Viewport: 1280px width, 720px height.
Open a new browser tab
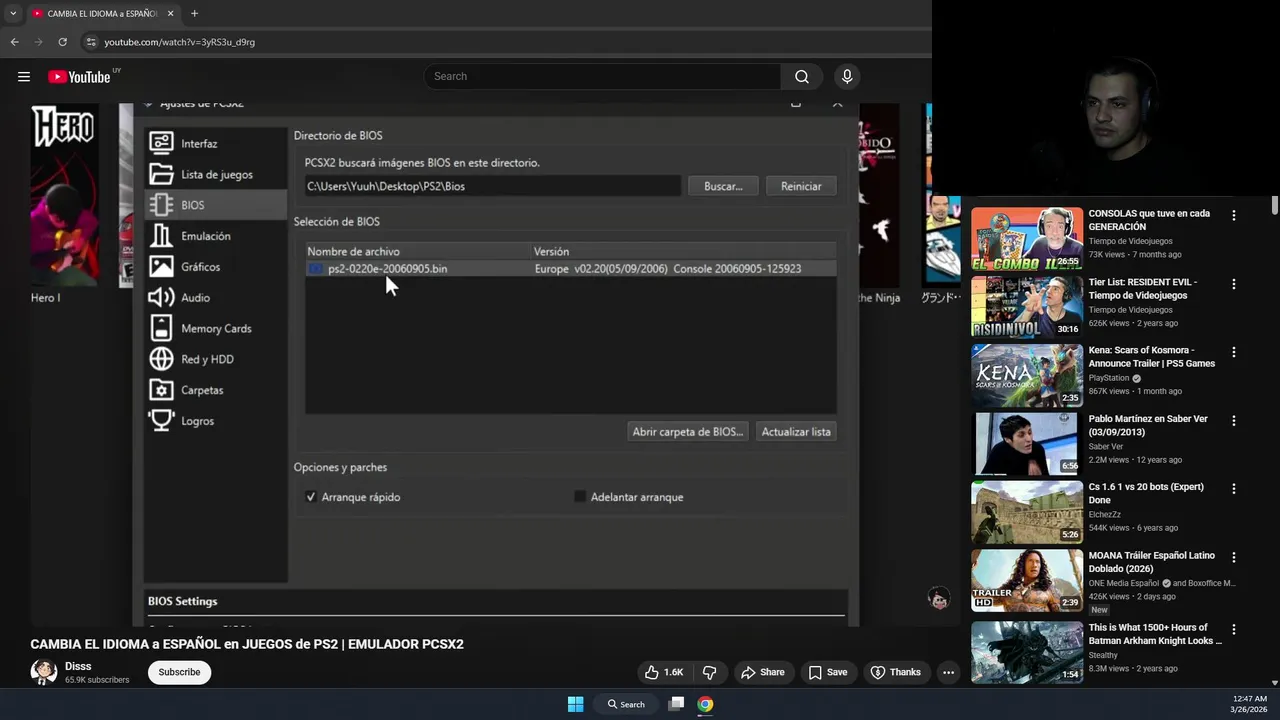pos(194,14)
